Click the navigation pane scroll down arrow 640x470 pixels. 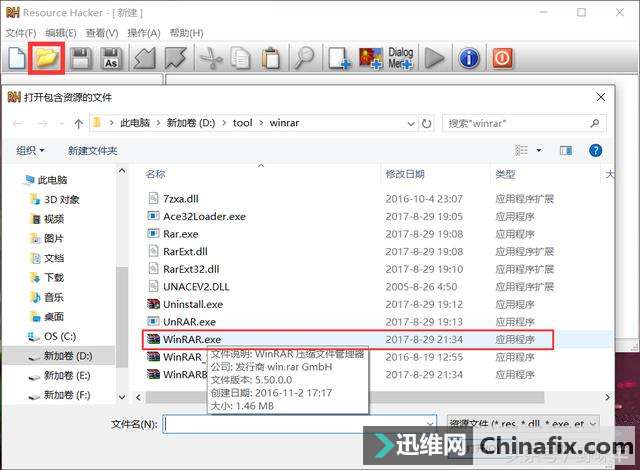click(122, 397)
